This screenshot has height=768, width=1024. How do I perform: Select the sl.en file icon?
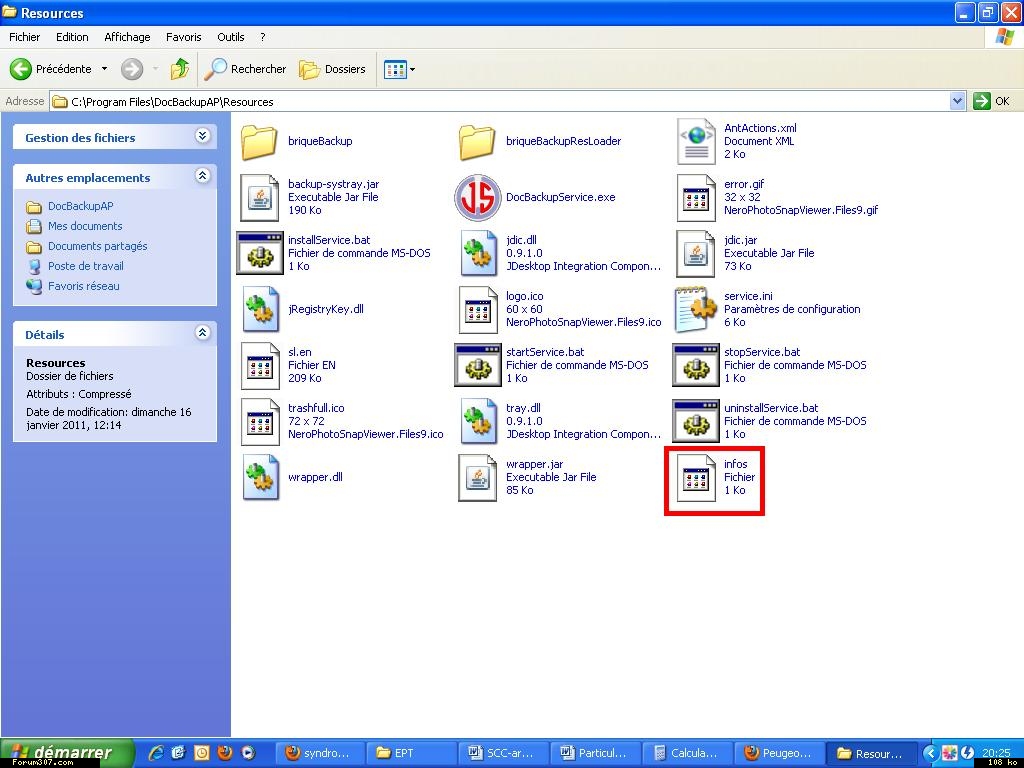[259, 365]
